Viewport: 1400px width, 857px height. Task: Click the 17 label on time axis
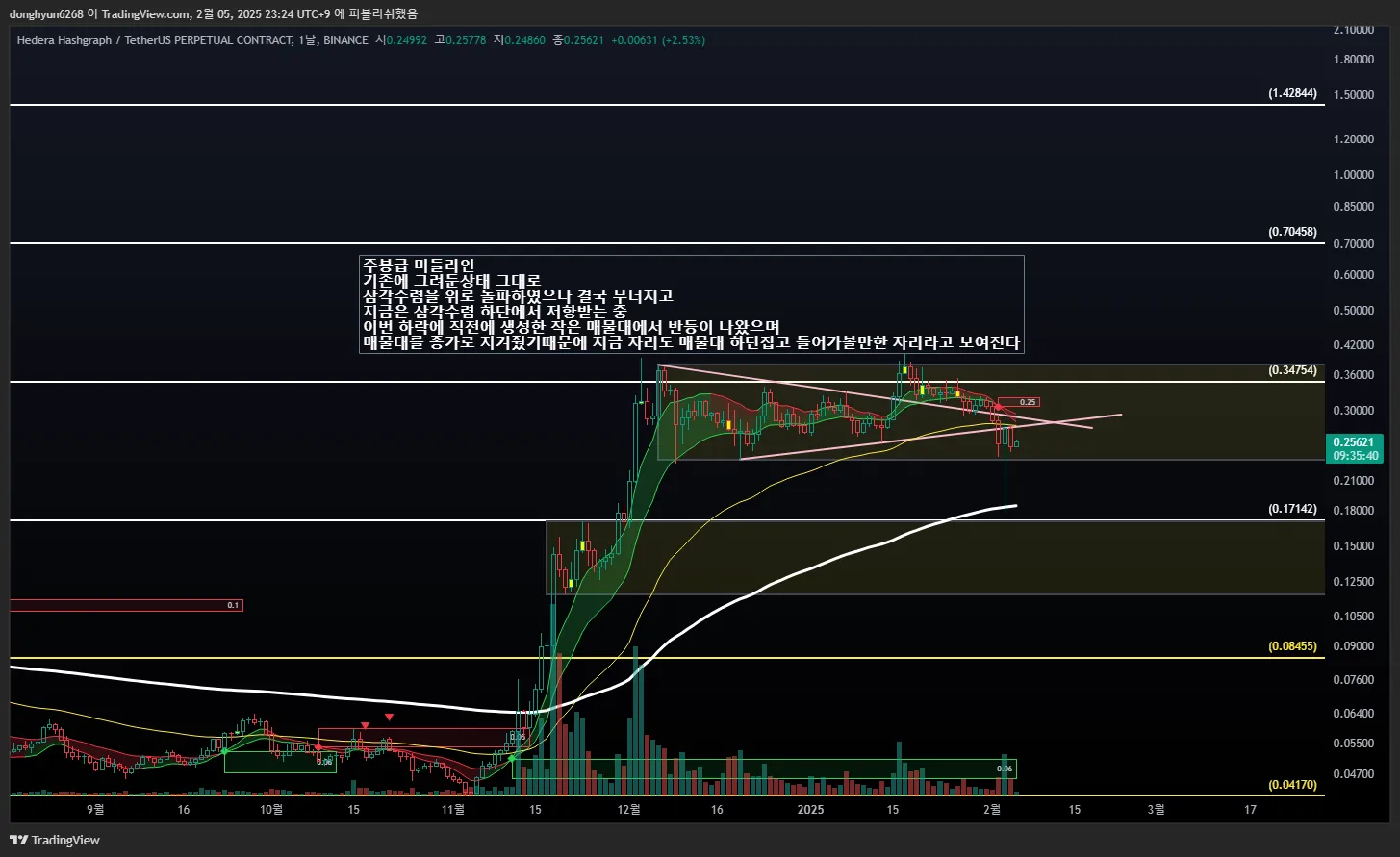(1250, 810)
